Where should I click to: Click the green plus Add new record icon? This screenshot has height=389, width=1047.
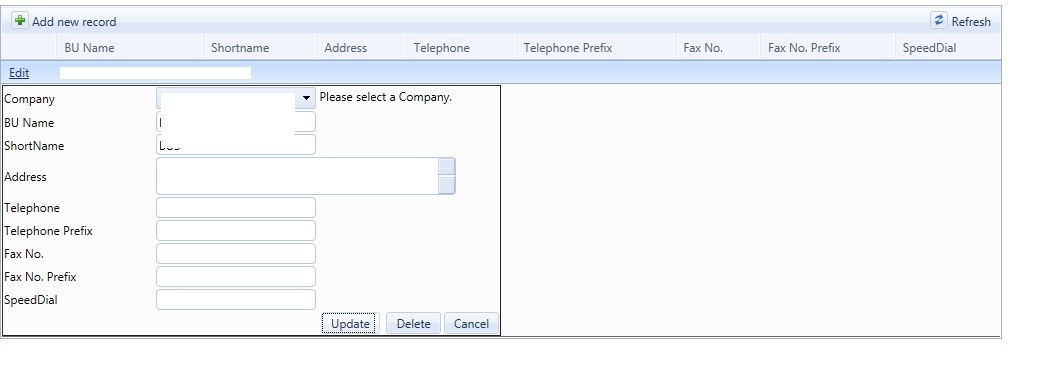coord(20,21)
